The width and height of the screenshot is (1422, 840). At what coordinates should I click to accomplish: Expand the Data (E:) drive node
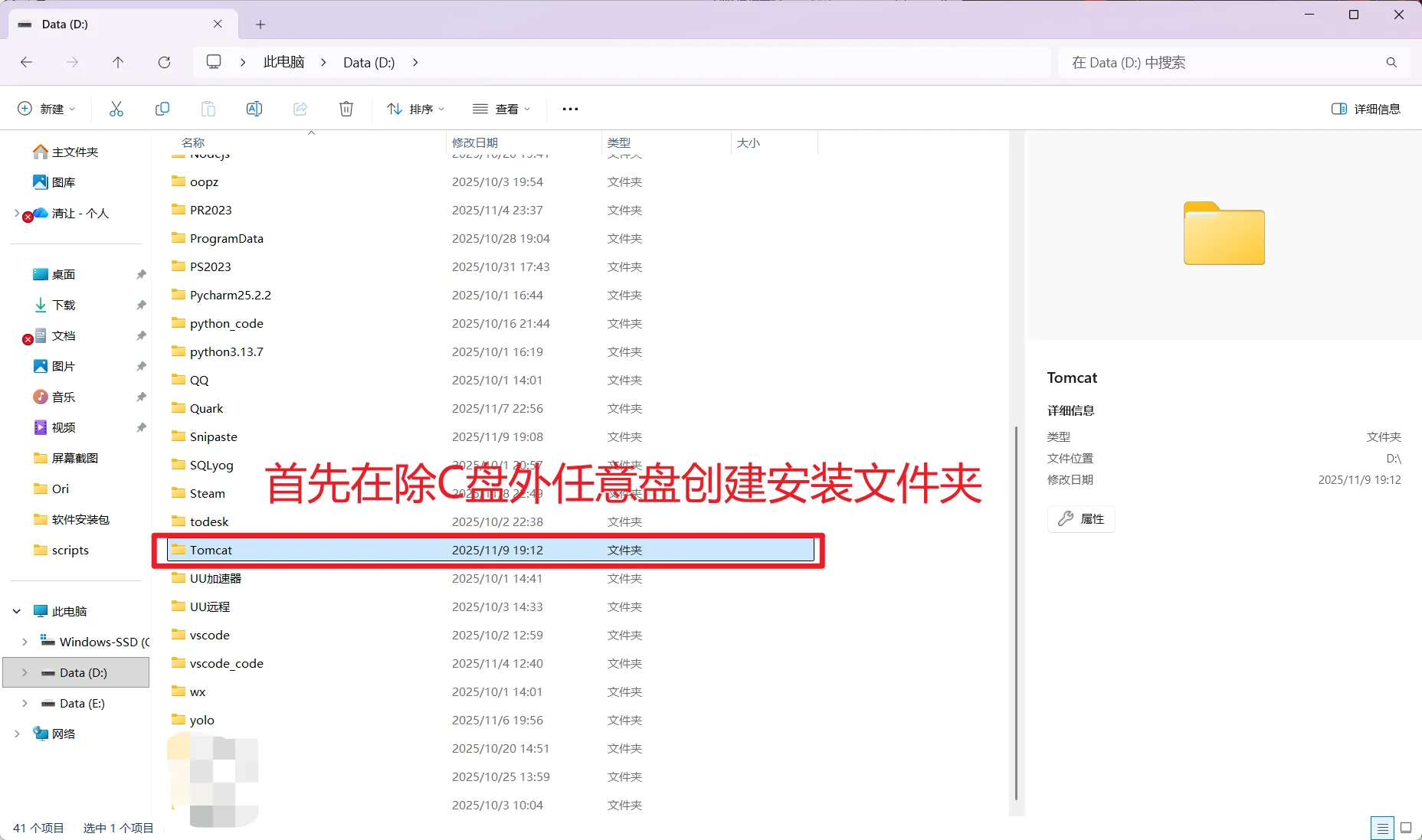point(25,703)
